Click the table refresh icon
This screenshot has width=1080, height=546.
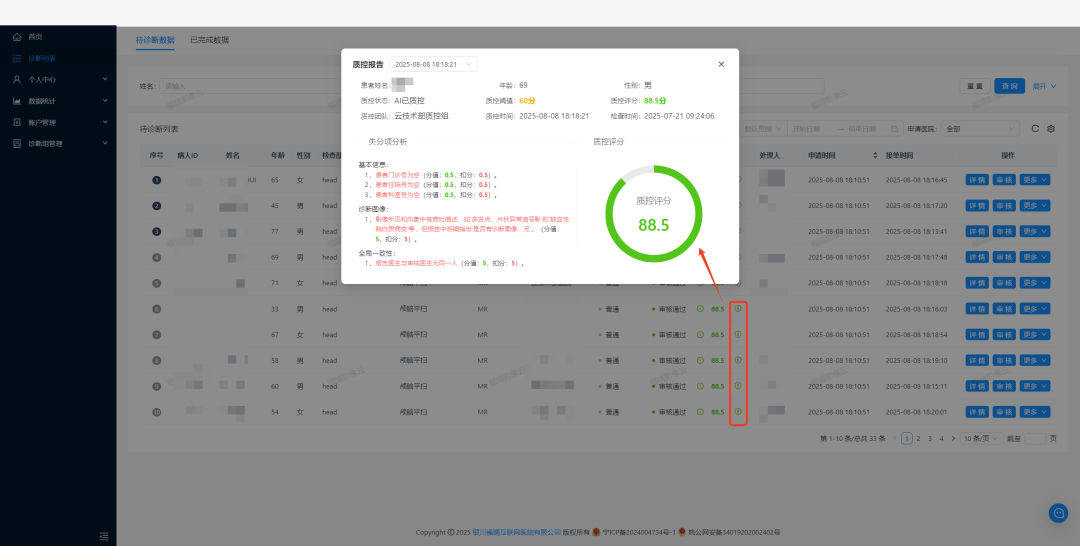(1035, 128)
